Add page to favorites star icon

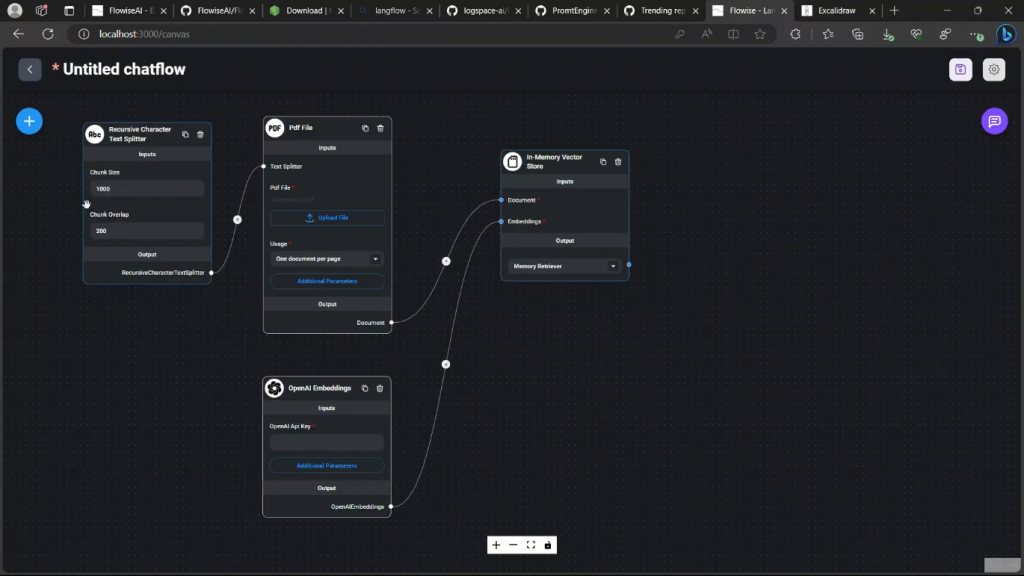pos(760,34)
